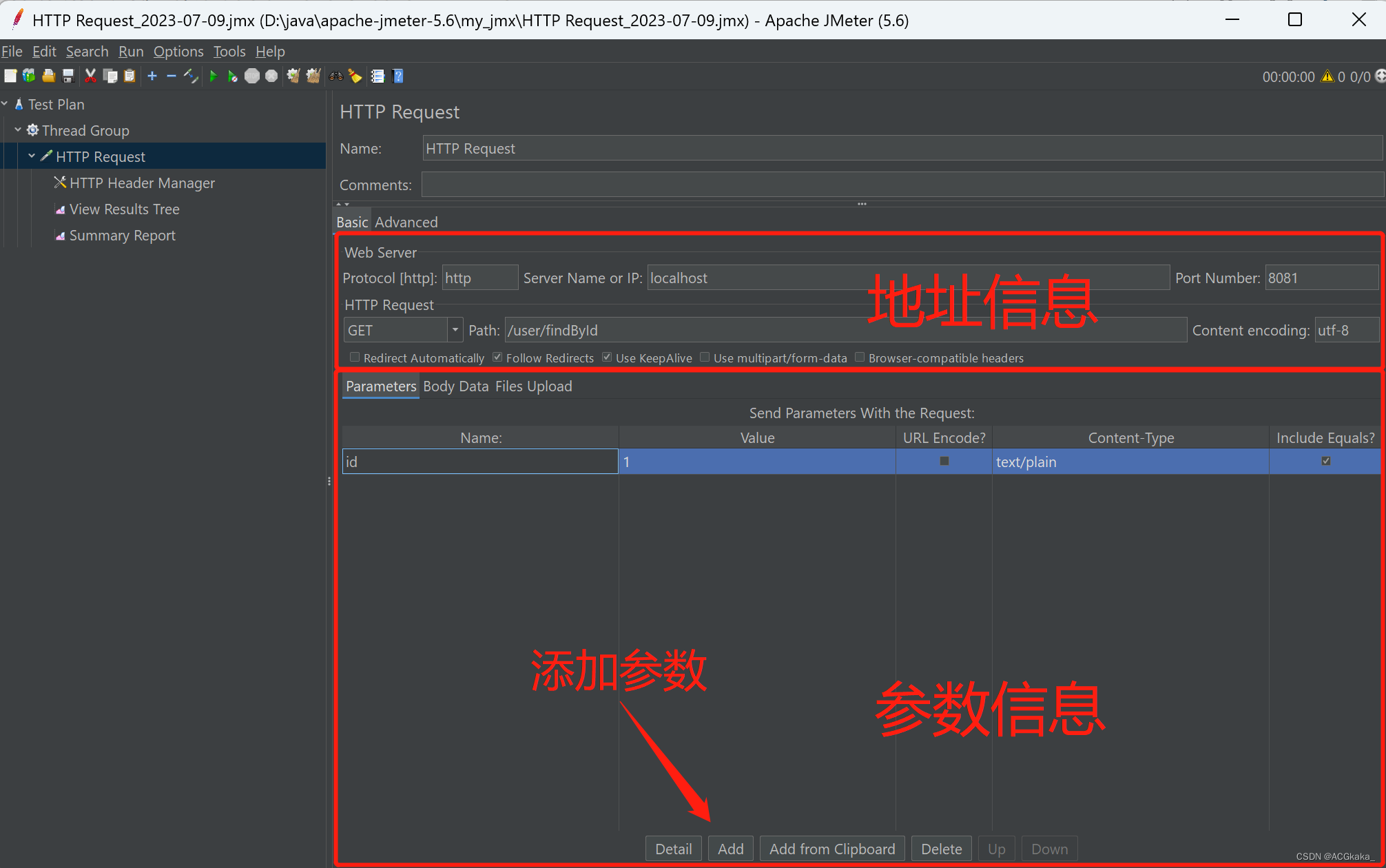Collapse the HTTP Request tree node
The image size is (1386, 868).
[32, 156]
